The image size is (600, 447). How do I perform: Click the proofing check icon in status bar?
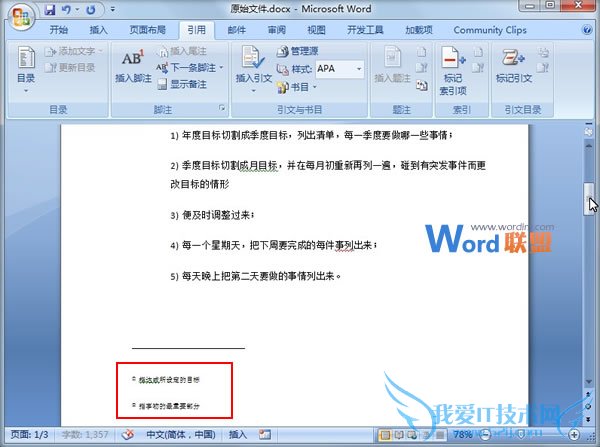pyautogui.click(x=128, y=435)
